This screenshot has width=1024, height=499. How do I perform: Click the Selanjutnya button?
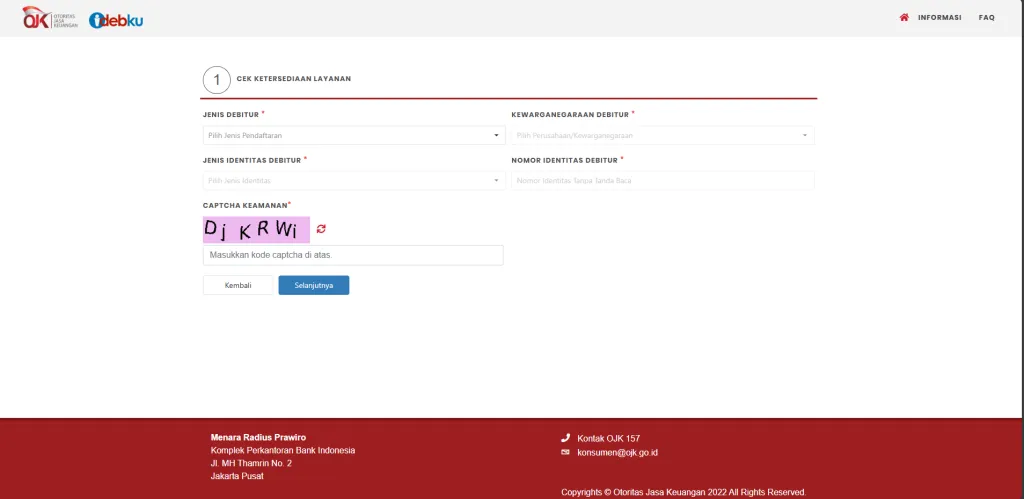tap(313, 285)
